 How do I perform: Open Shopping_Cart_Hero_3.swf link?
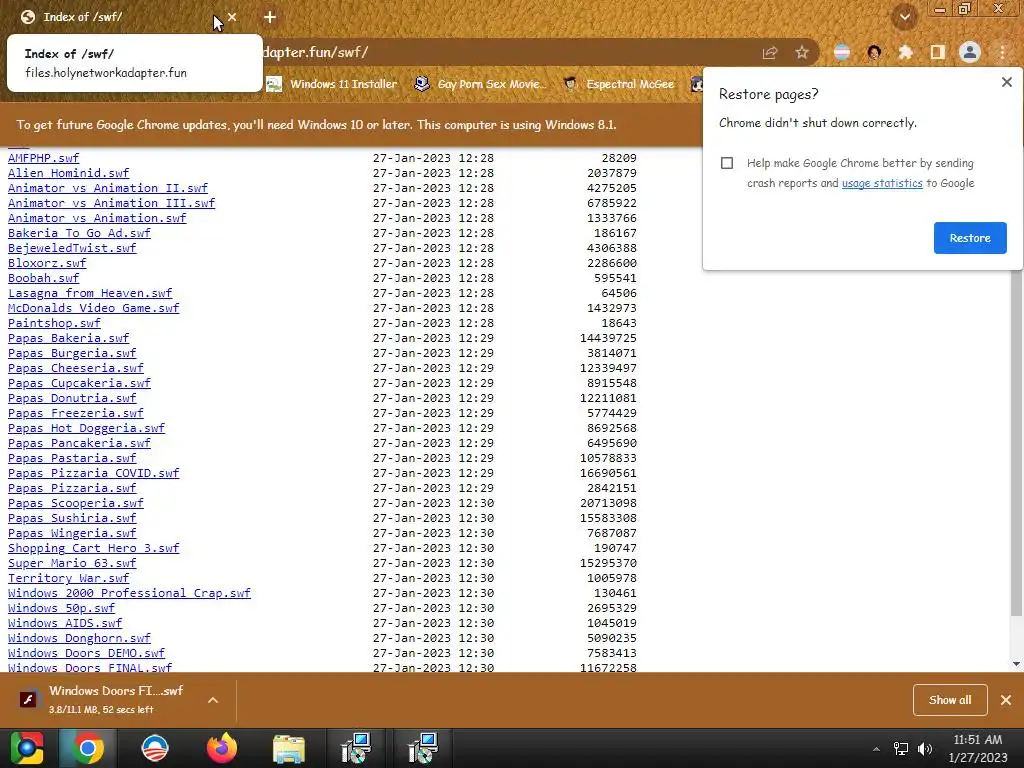click(x=93, y=549)
